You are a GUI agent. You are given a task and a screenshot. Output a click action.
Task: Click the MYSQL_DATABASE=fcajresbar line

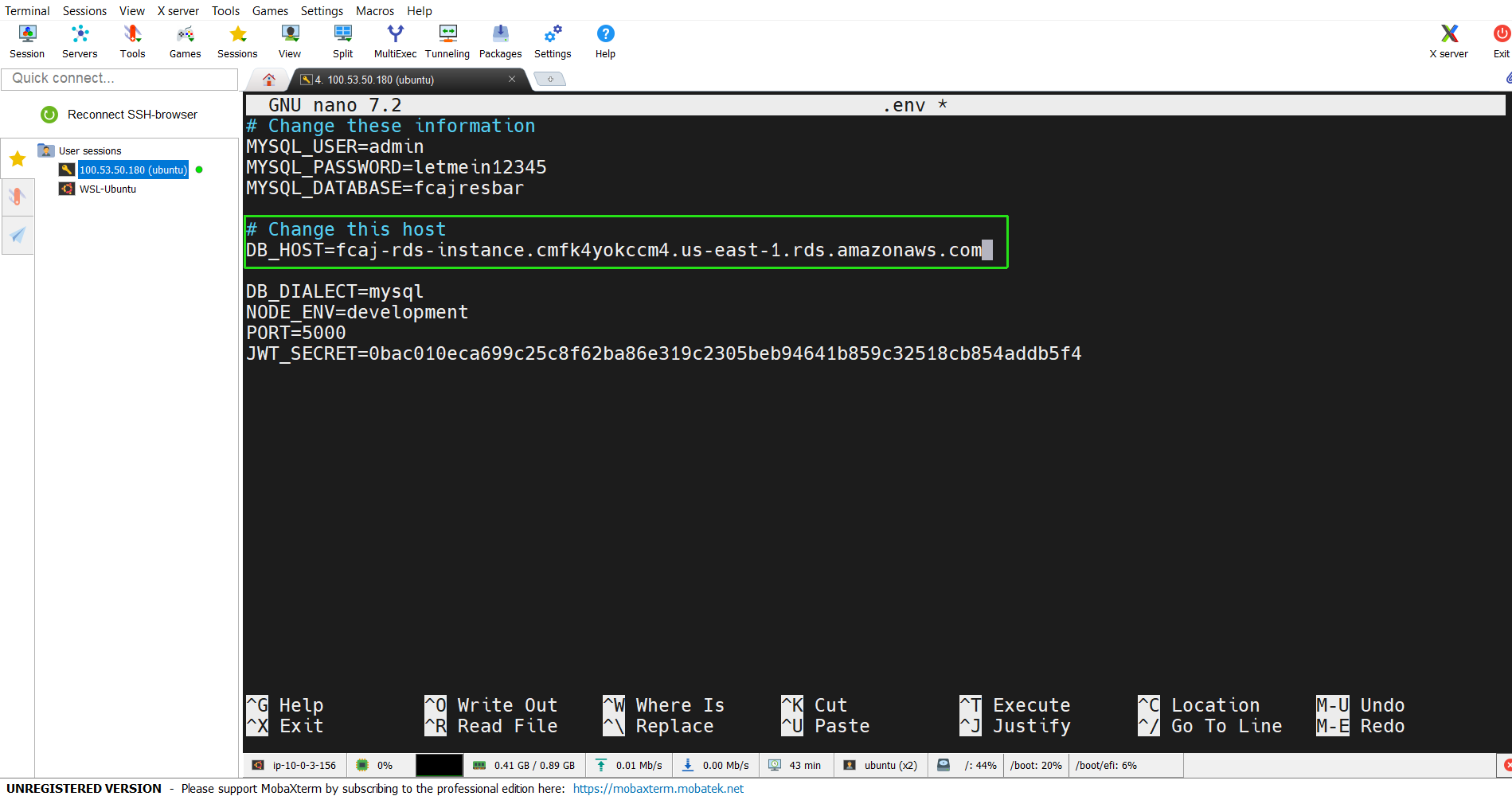click(385, 188)
